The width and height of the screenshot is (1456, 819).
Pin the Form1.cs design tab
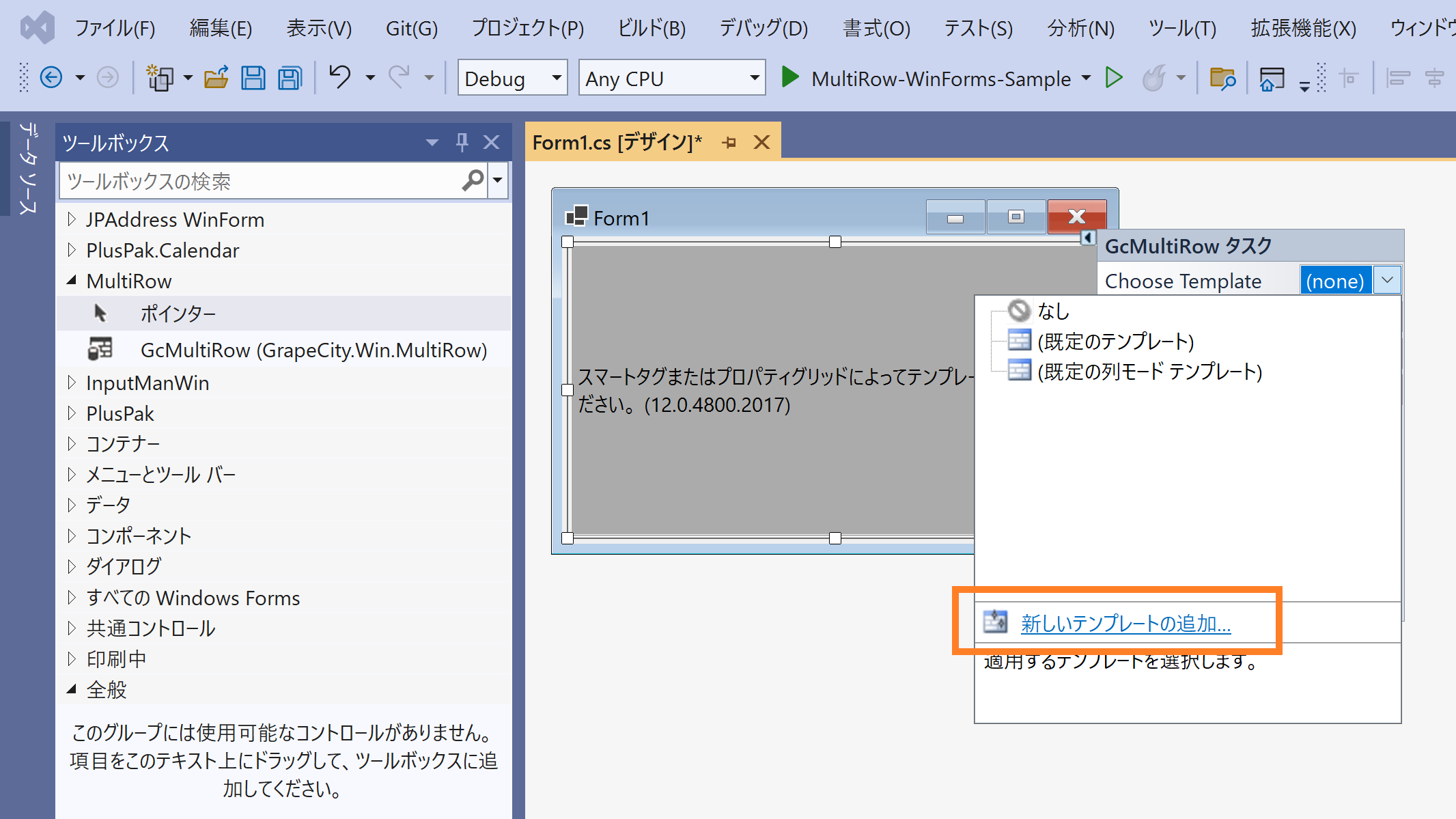tap(729, 142)
